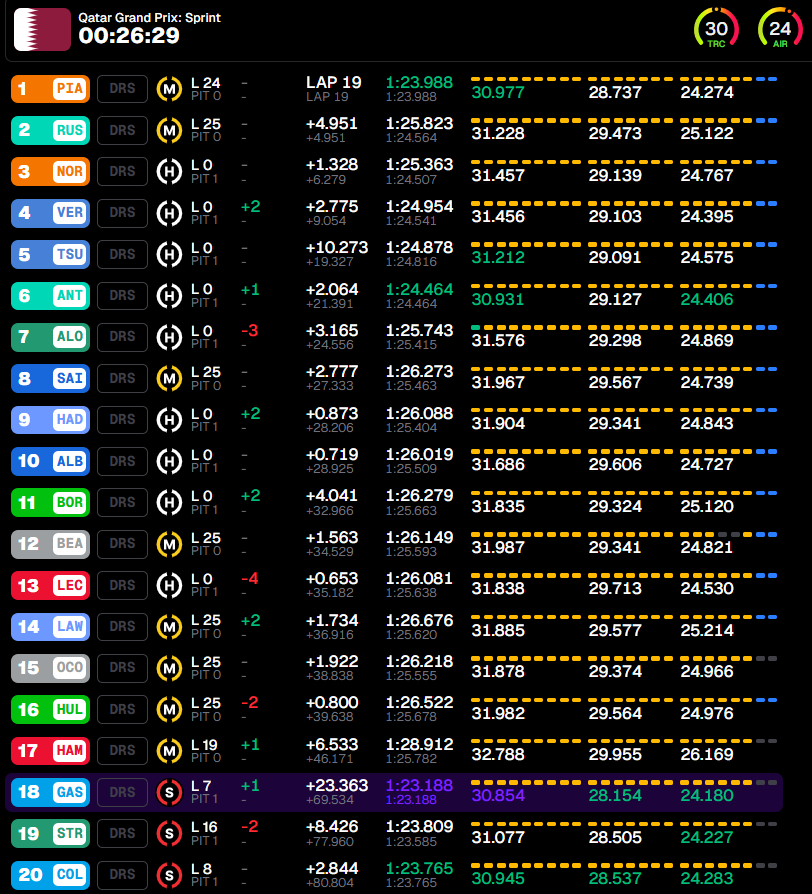Click the DRS indicator for NOR
Screen dimensions: 812x894
click(123, 172)
